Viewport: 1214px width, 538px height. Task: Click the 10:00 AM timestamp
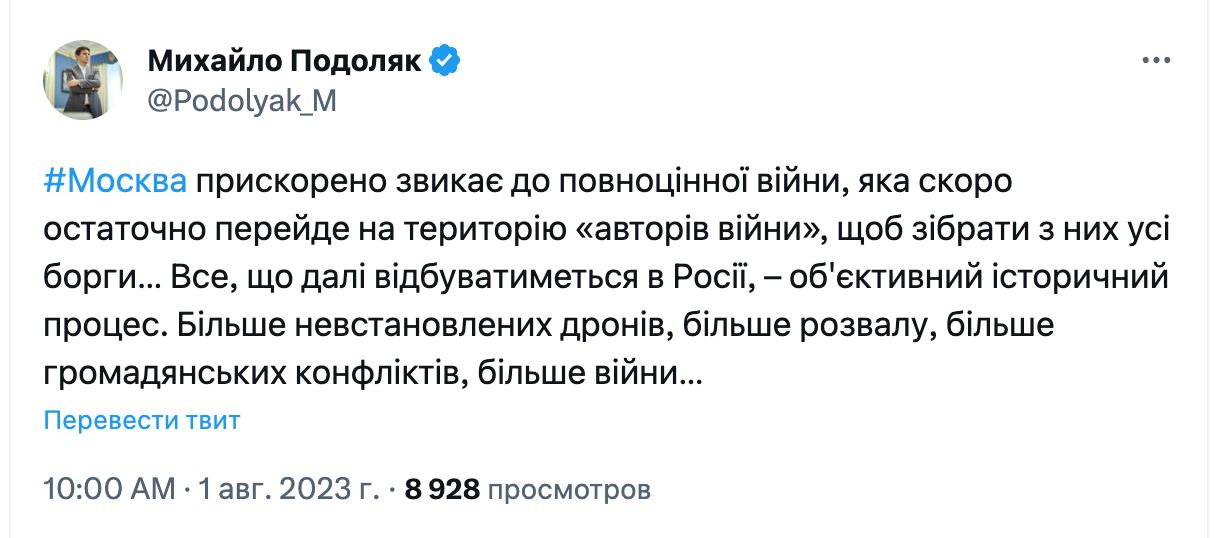(x=108, y=490)
